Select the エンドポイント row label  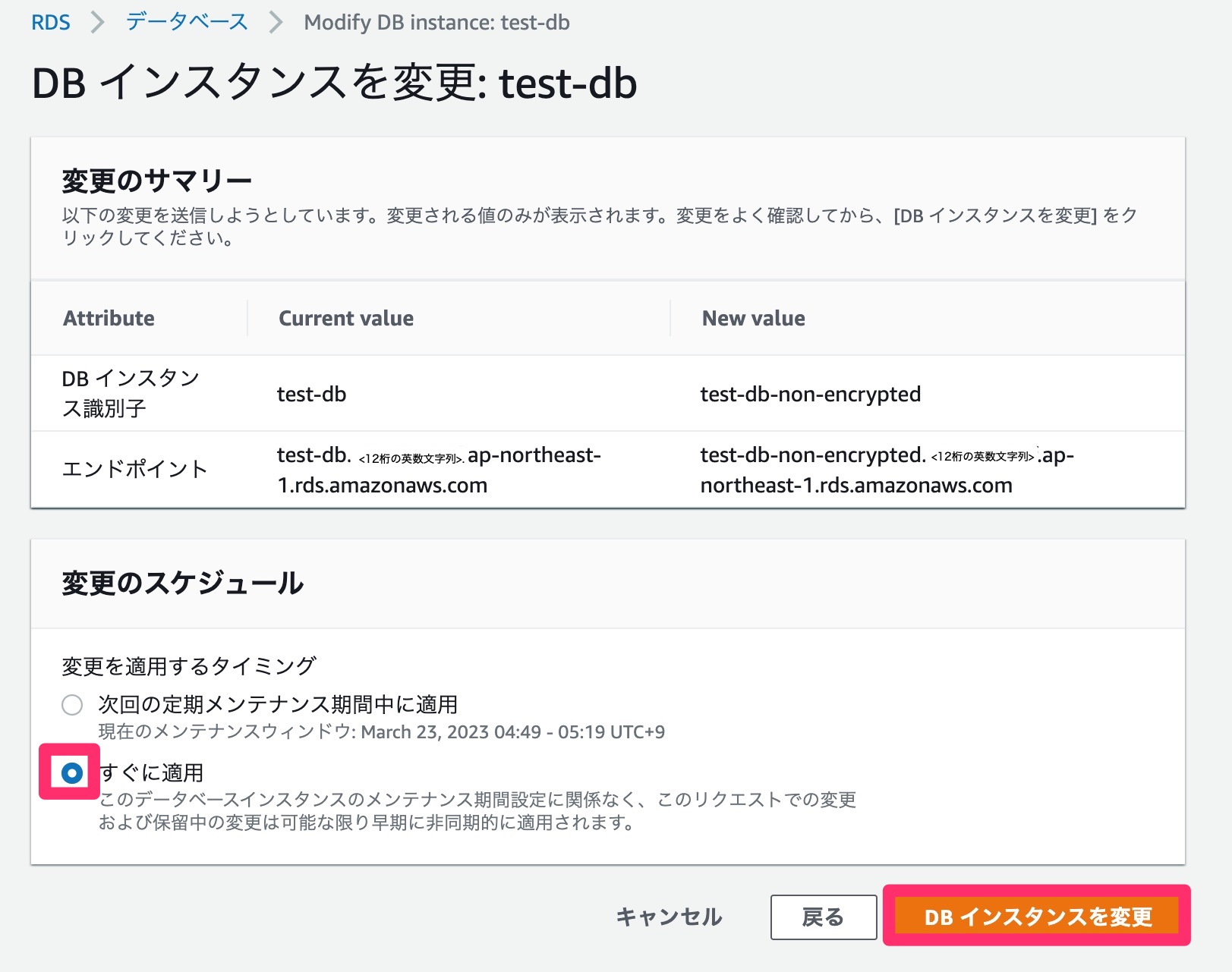[134, 469]
